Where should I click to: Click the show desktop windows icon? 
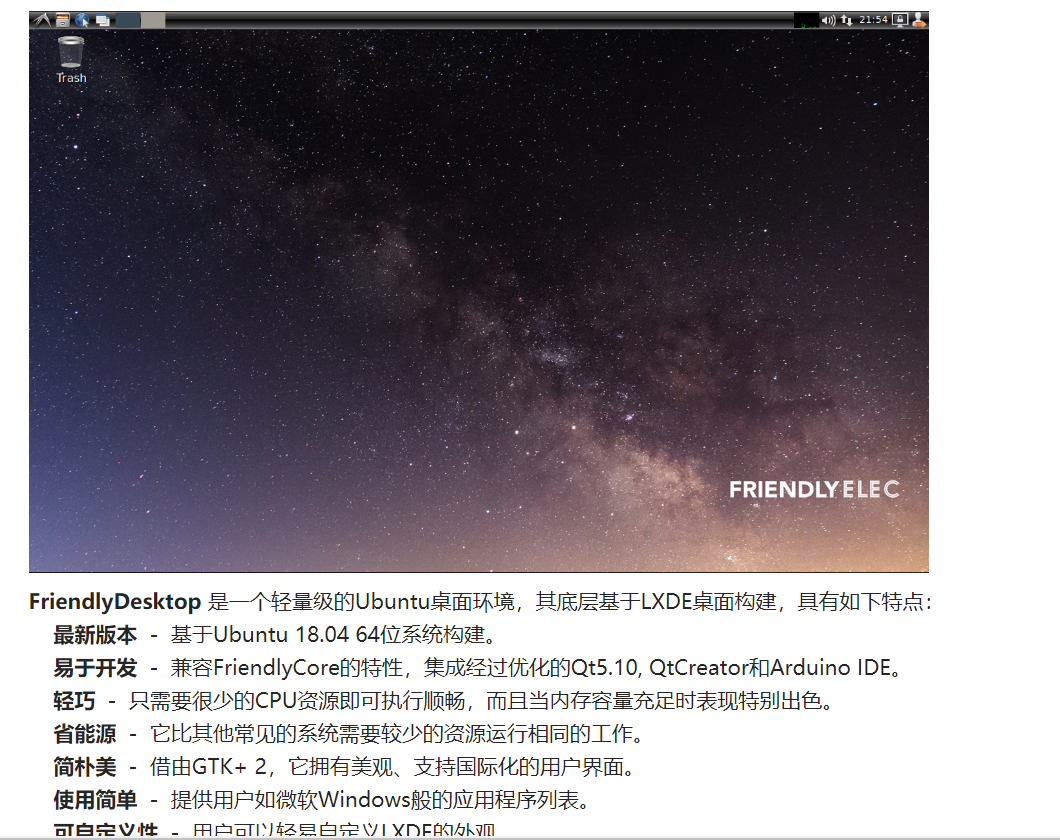(x=103, y=20)
